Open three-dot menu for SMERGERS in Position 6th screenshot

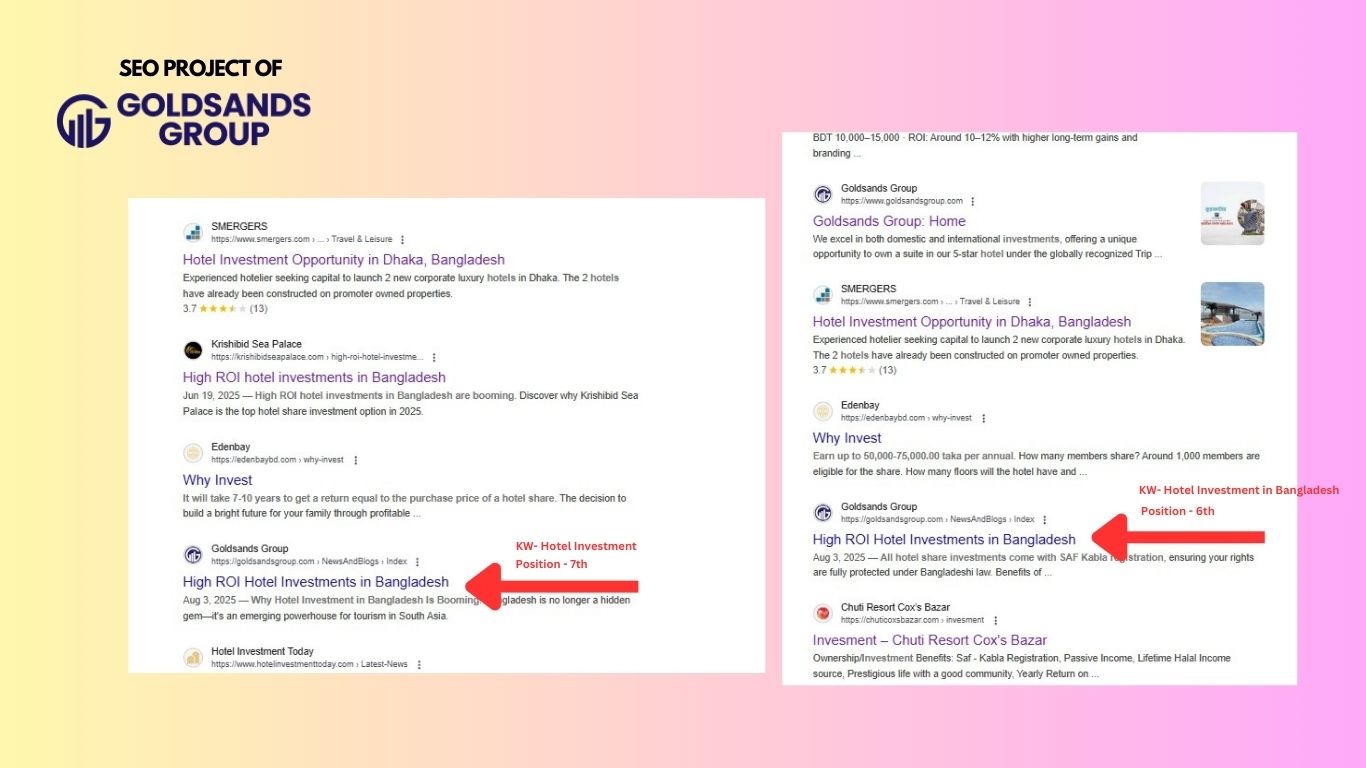pos(1030,302)
